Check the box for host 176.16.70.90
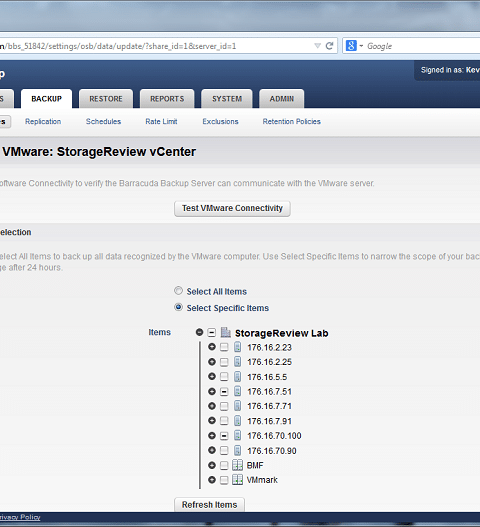This screenshot has width=480, height=527. point(224,451)
